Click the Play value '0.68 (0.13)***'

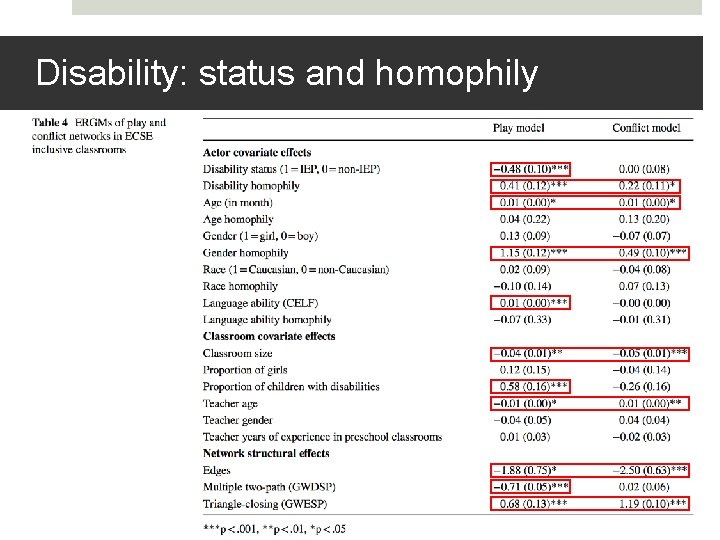533,504
